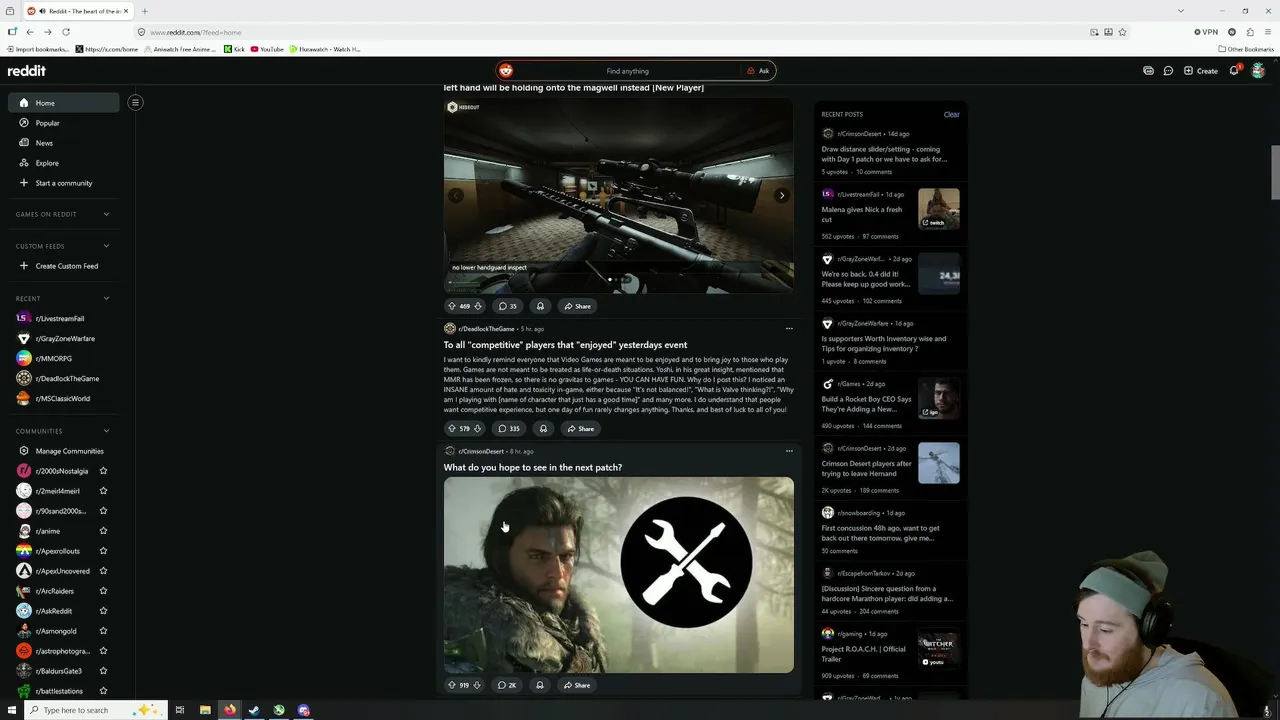Viewport: 1280px width, 720px height.
Task: Favorite r/BaldursGate3 with its star
Action: [103, 671]
